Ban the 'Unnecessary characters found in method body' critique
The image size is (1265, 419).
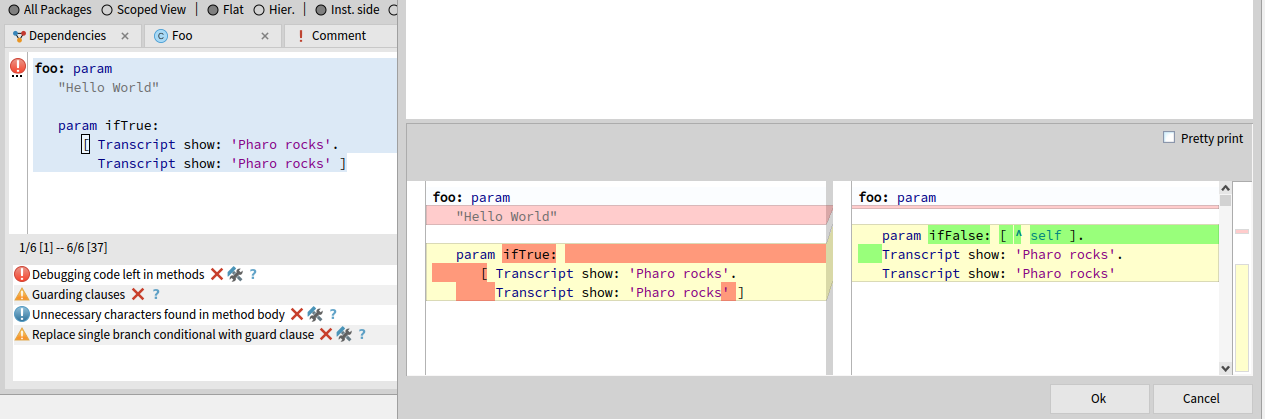point(297,314)
